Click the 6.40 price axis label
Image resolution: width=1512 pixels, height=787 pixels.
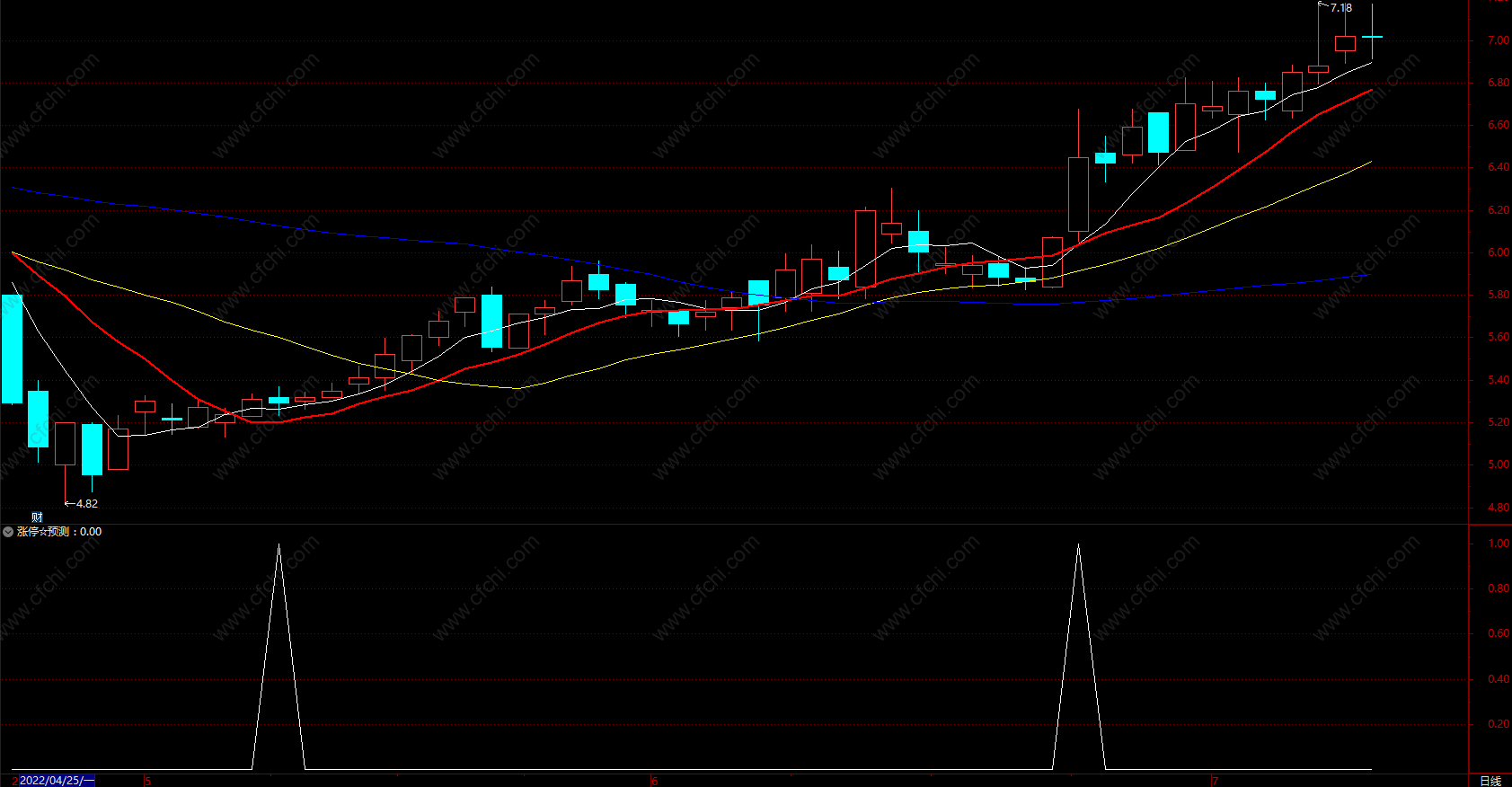pyautogui.click(x=1499, y=167)
